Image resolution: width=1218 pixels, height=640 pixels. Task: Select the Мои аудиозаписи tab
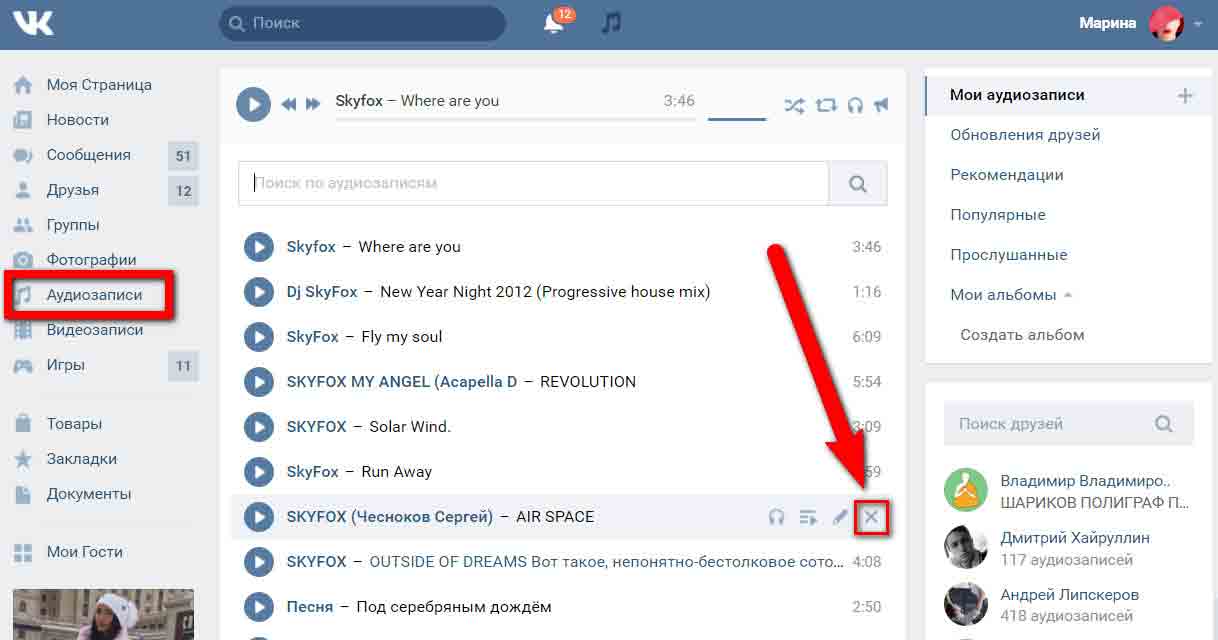[1017, 95]
